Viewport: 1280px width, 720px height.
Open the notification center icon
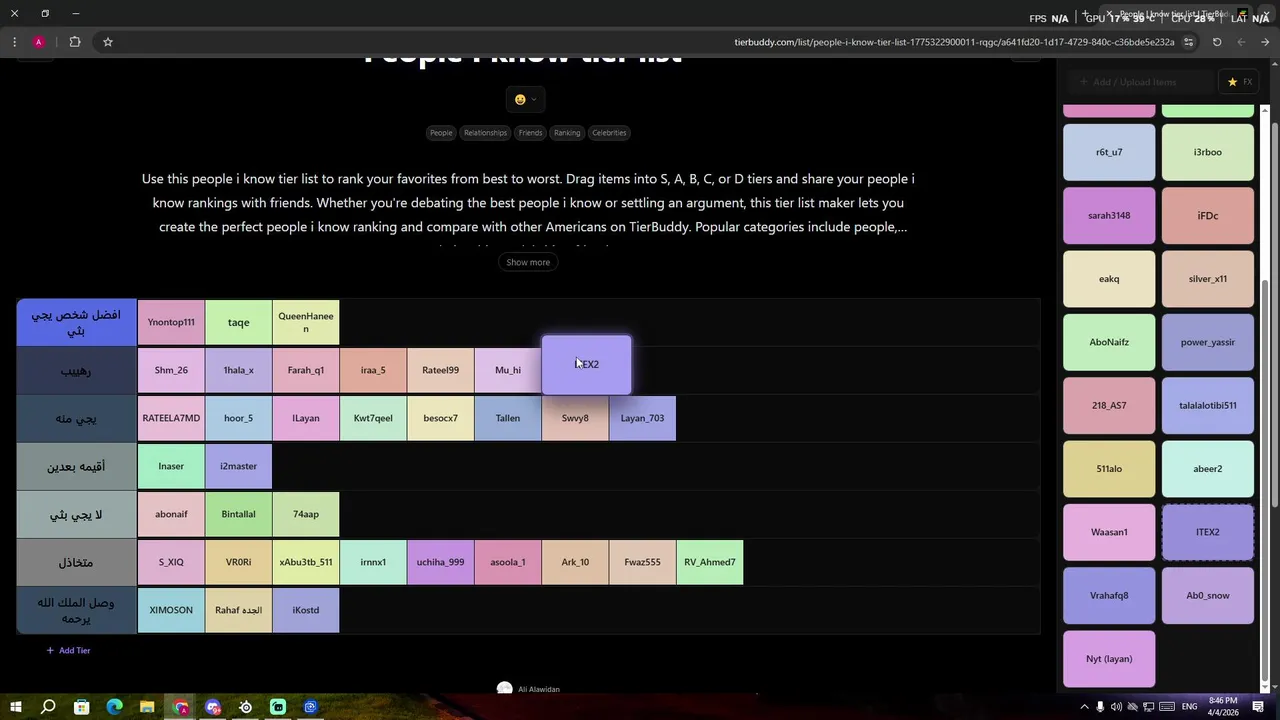pyautogui.click(x=1258, y=707)
